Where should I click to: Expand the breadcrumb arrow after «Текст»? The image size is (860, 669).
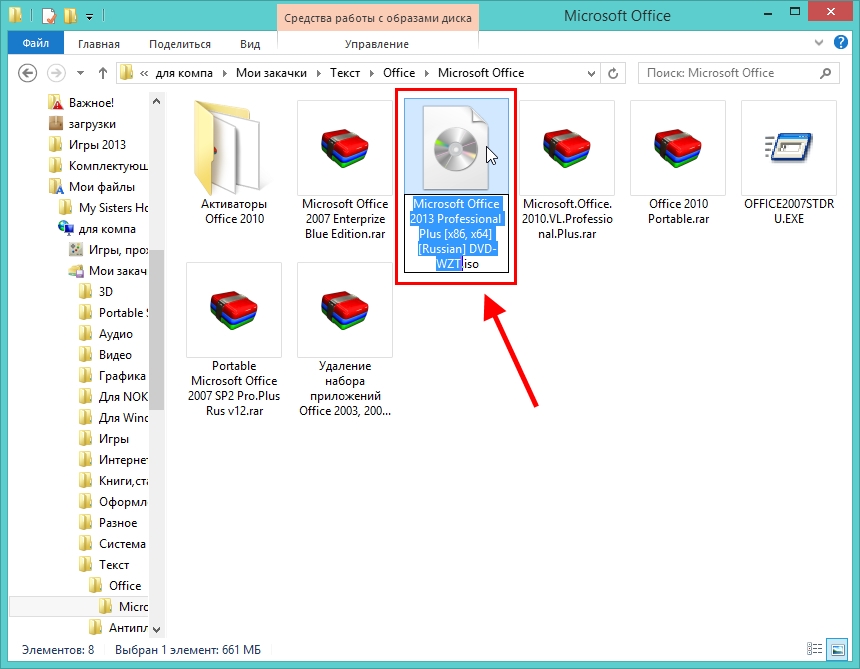(x=372, y=73)
